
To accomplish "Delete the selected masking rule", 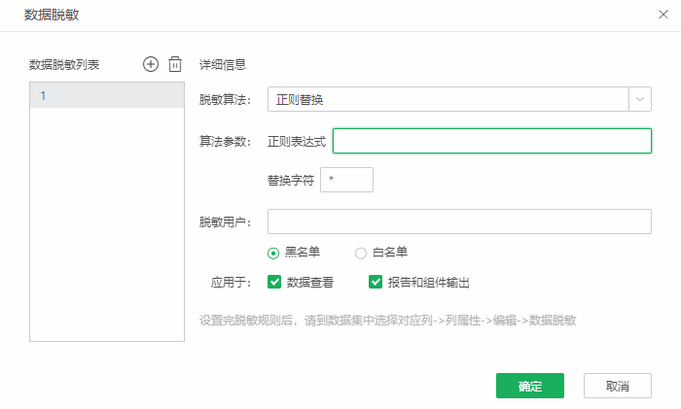I will (x=175, y=64).
